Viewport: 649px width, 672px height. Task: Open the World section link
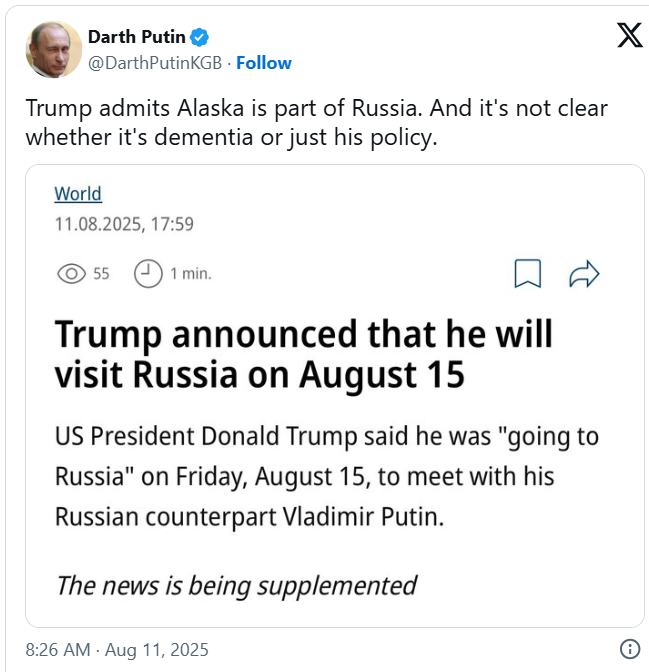78,194
